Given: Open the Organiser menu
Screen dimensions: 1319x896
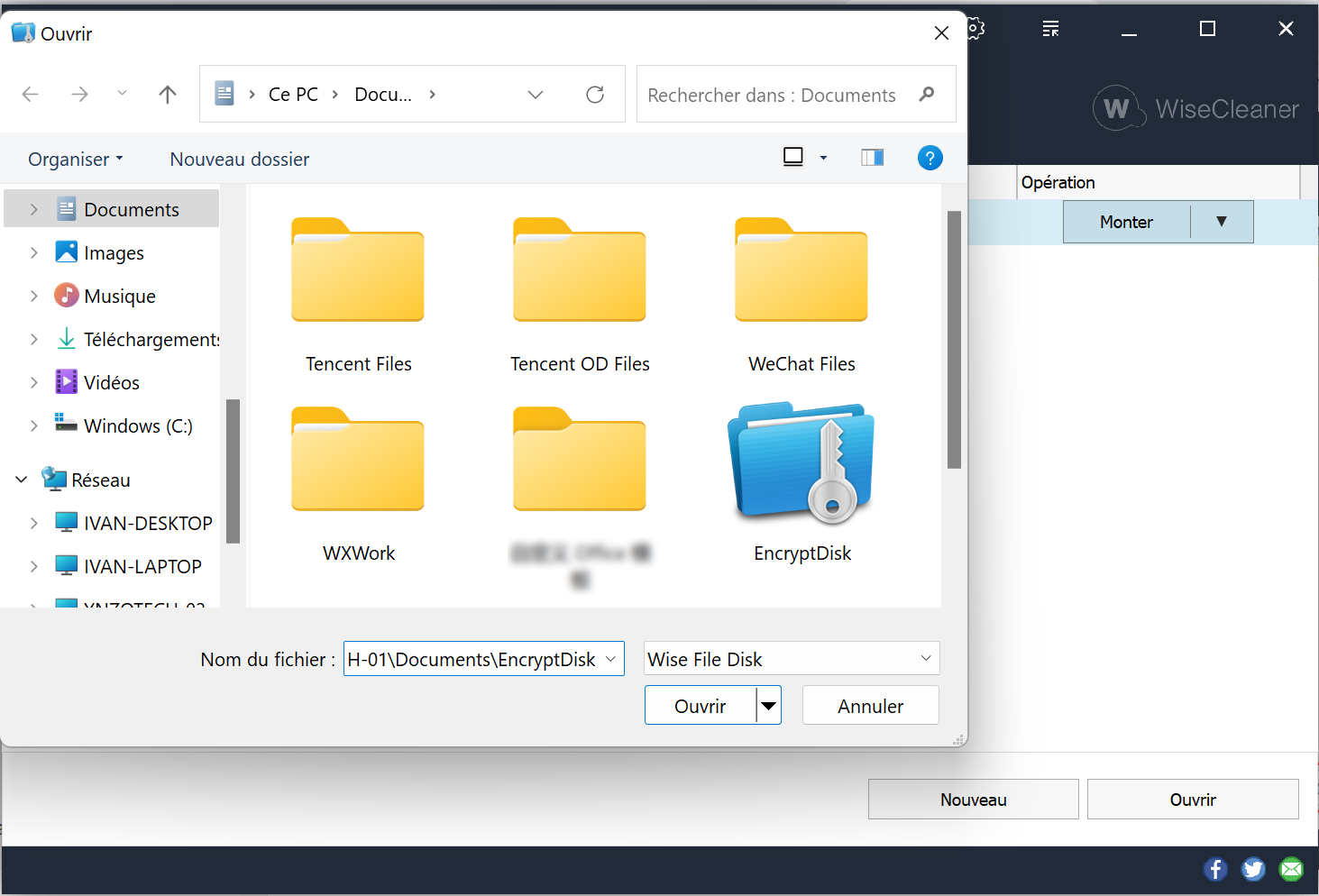Looking at the screenshot, I should (76, 160).
